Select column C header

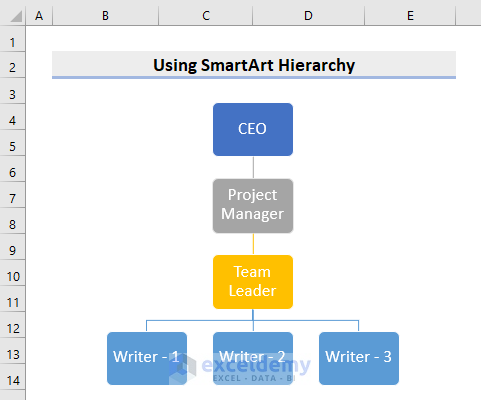pyautogui.click(x=206, y=15)
